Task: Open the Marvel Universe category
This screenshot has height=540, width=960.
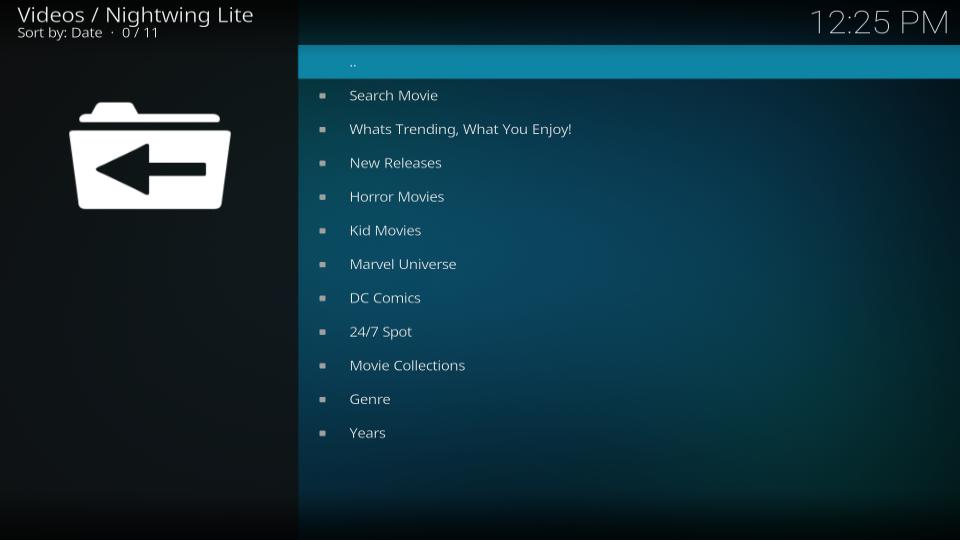Action: point(629,264)
